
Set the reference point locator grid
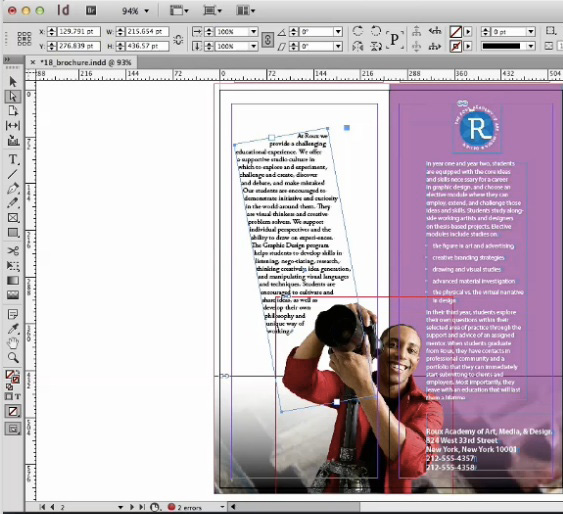[x=24, y=38]
